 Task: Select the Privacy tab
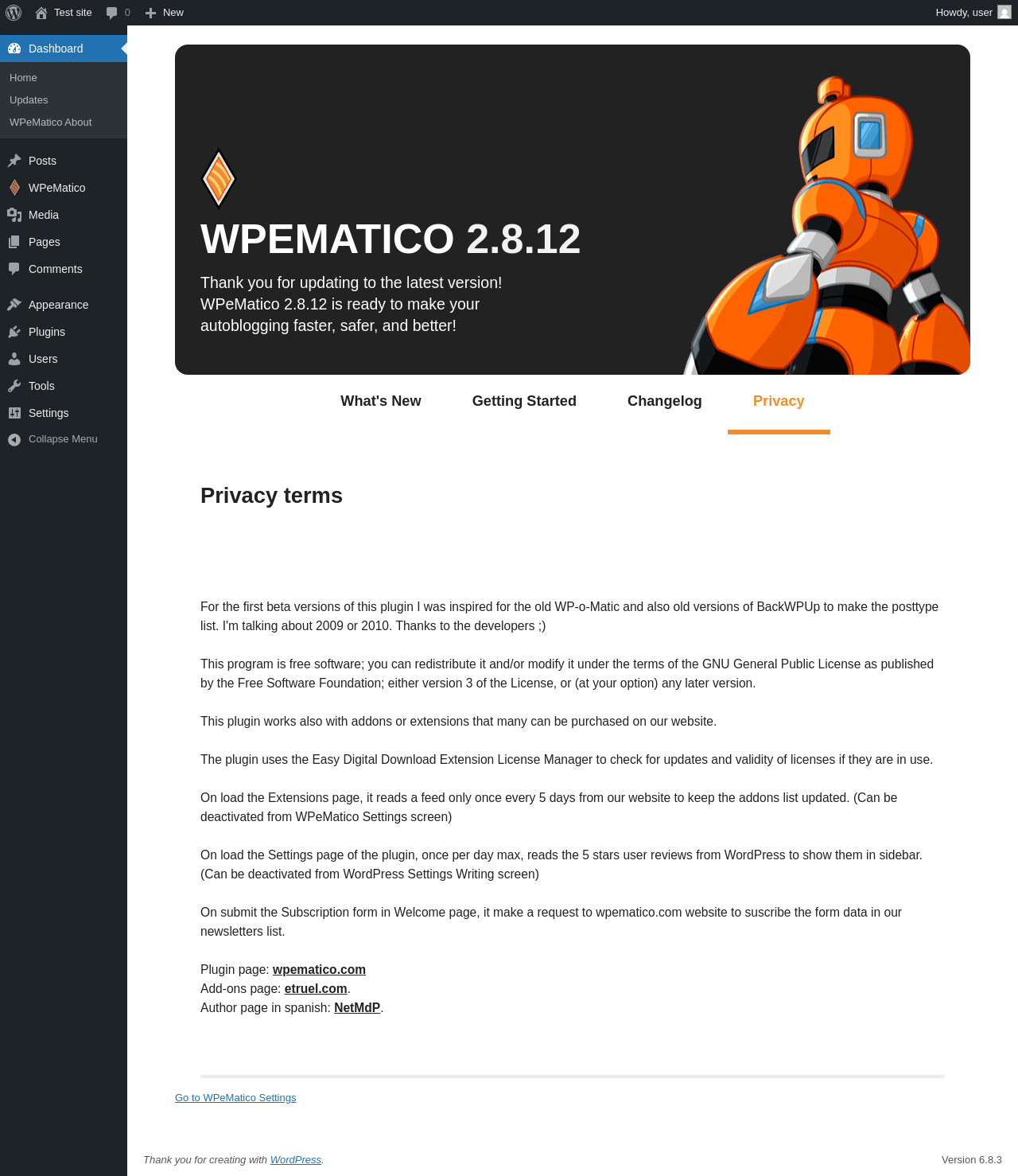(x=779, y=401)
